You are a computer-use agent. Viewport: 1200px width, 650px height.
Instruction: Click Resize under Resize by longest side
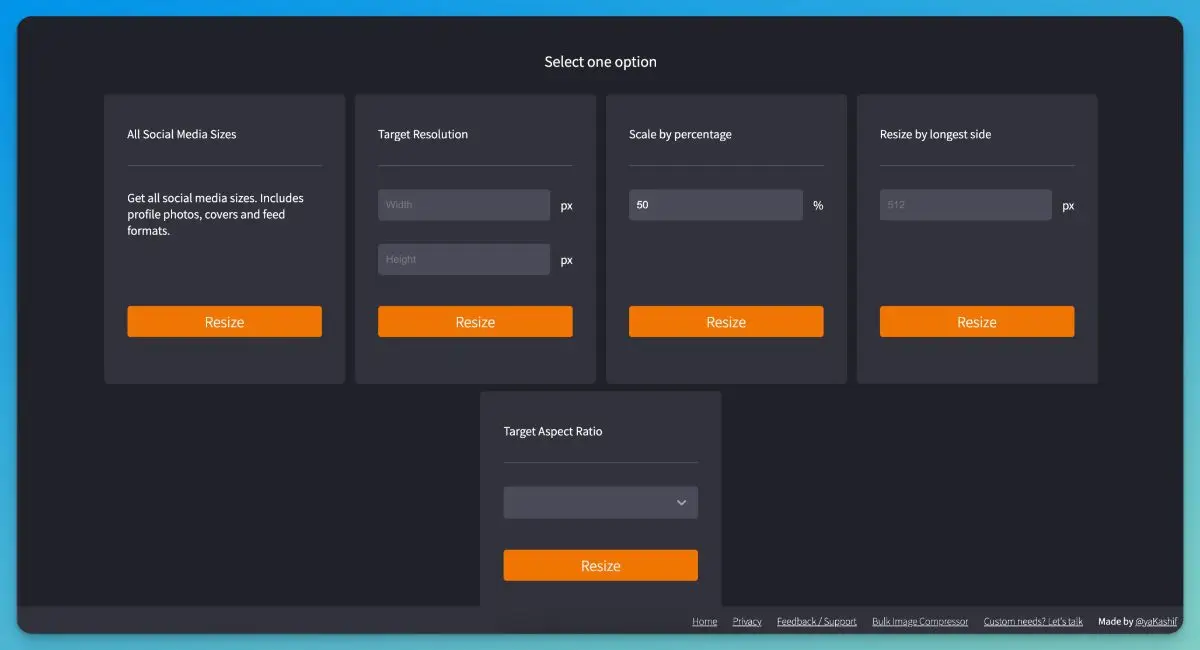click(x=976, y=322)
